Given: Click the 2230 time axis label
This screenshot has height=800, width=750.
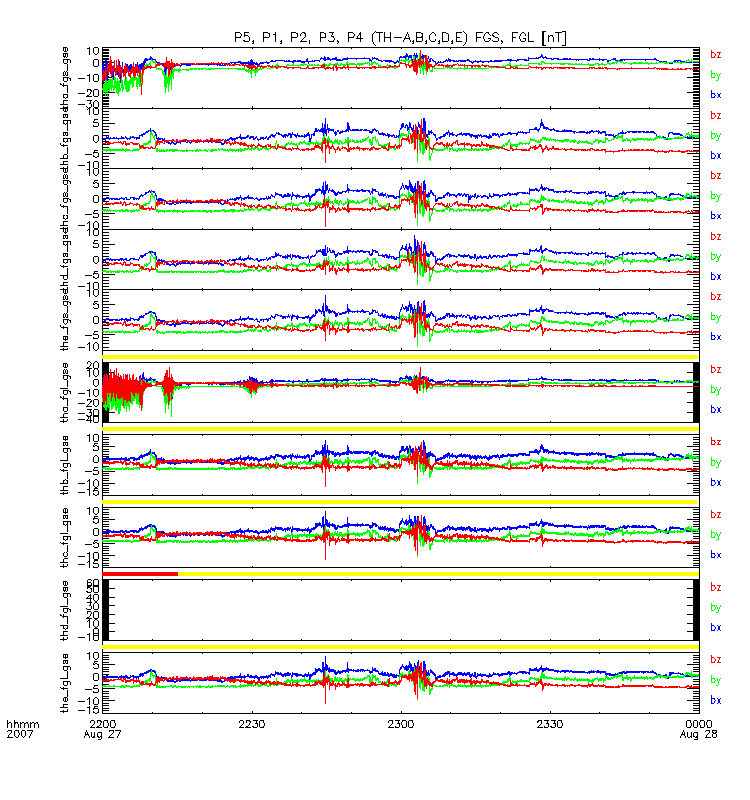Looking at the screenshot, I should point(252,724).
